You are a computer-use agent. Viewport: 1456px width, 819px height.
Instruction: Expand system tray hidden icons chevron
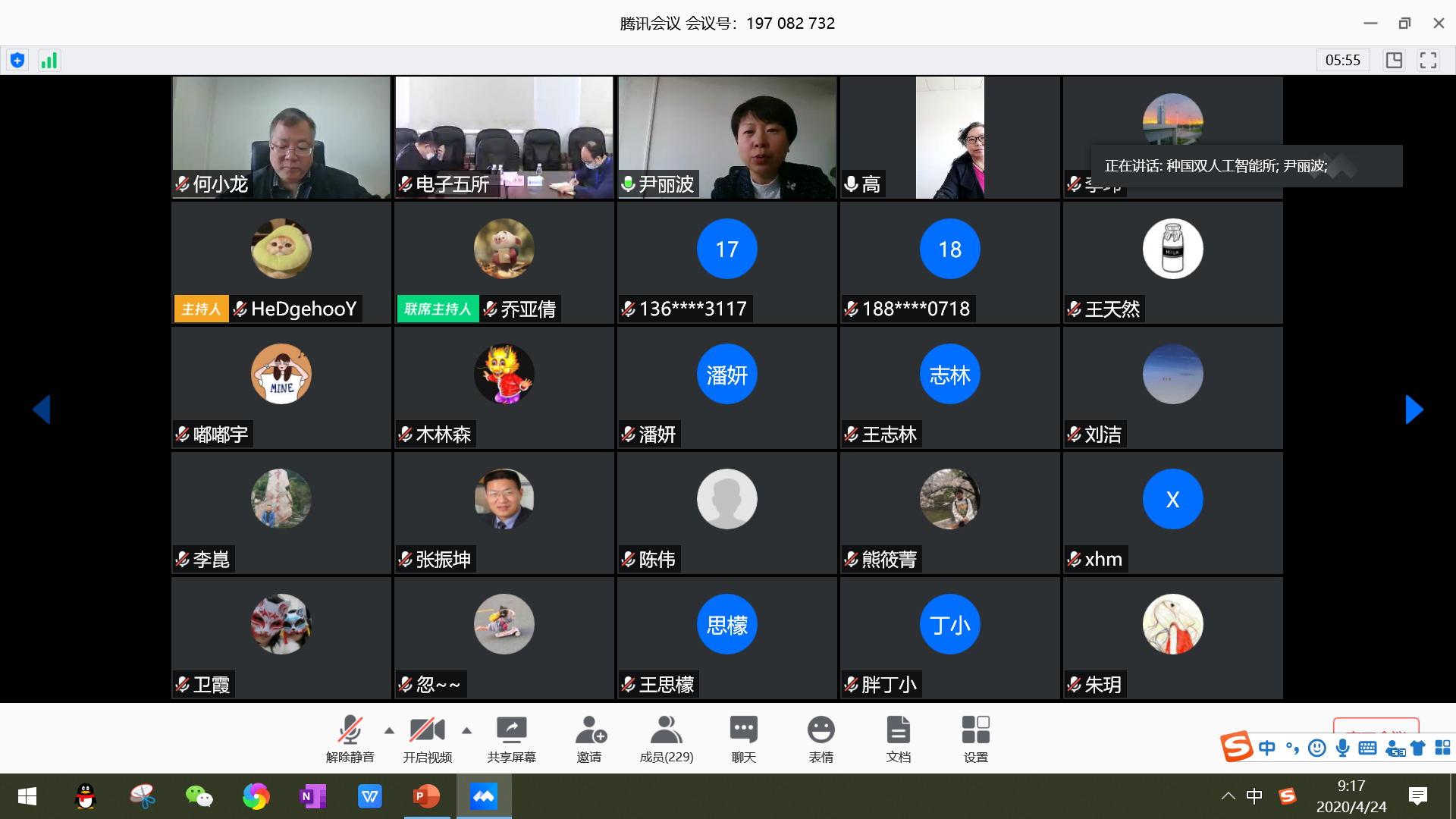coord(1228,795)
